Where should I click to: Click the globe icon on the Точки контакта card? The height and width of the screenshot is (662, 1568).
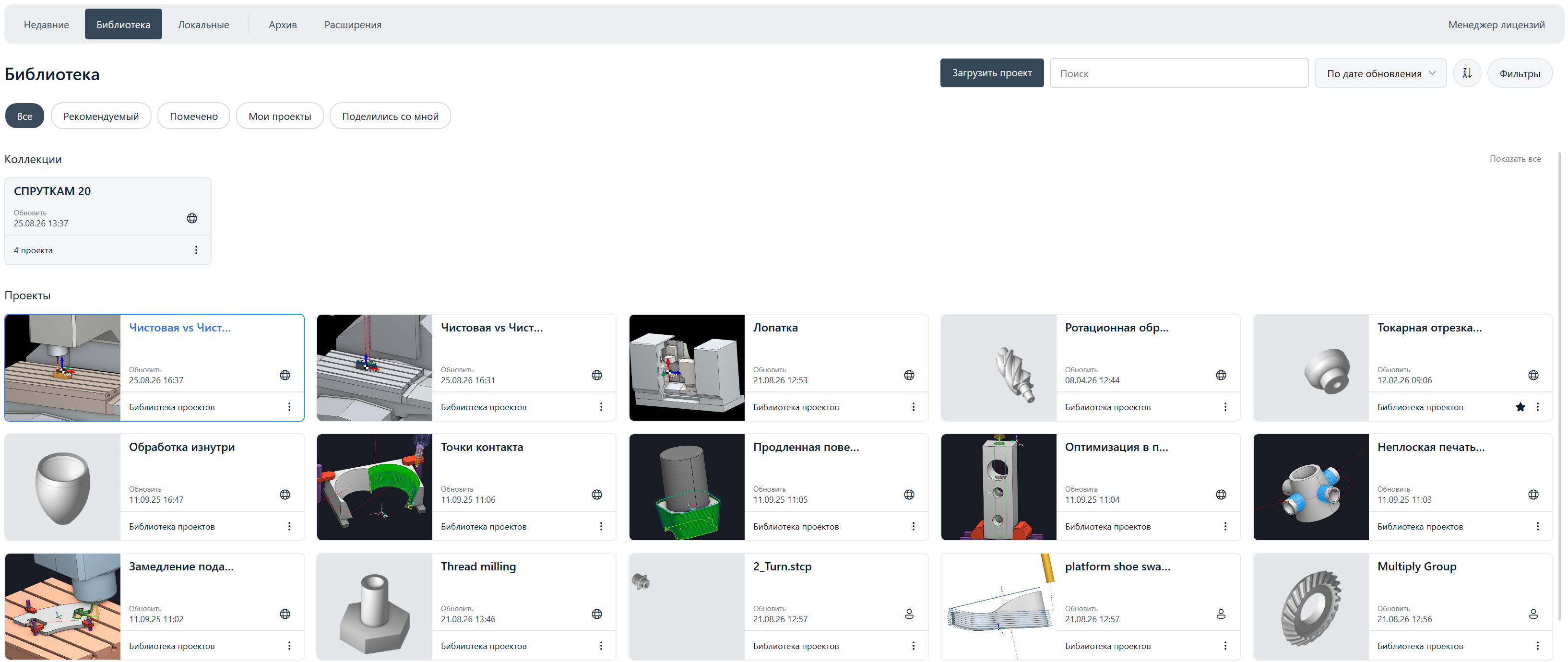(x=596, y=495)
